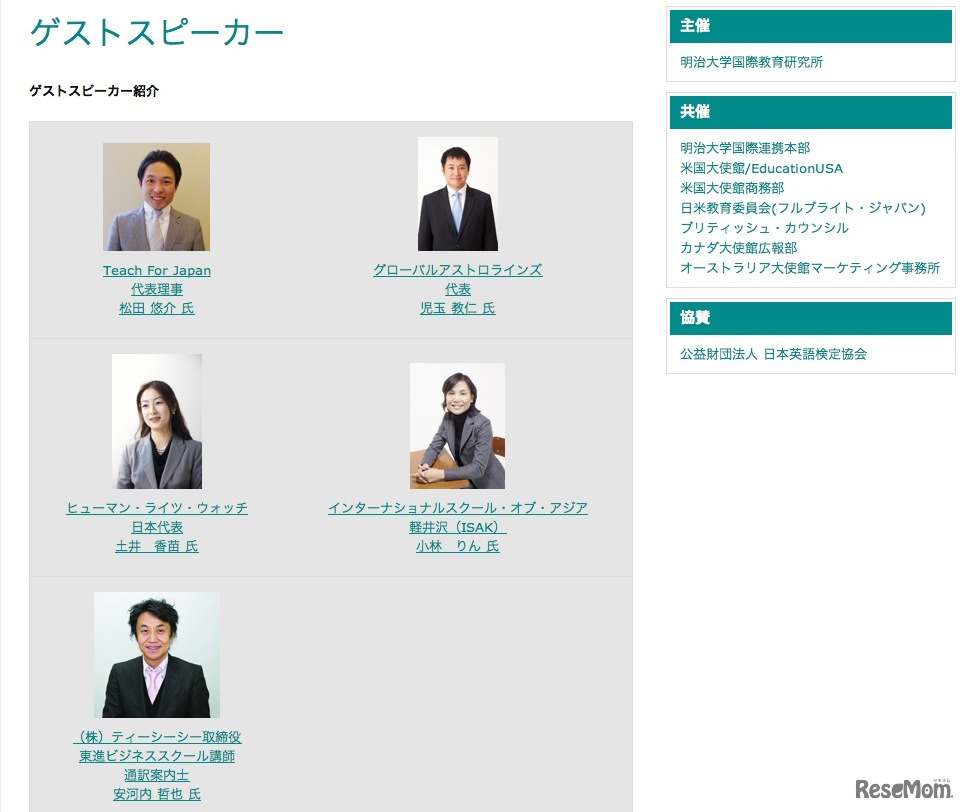Click ブリティッシュ・カウンシル in the sidebar

(765, 228)
